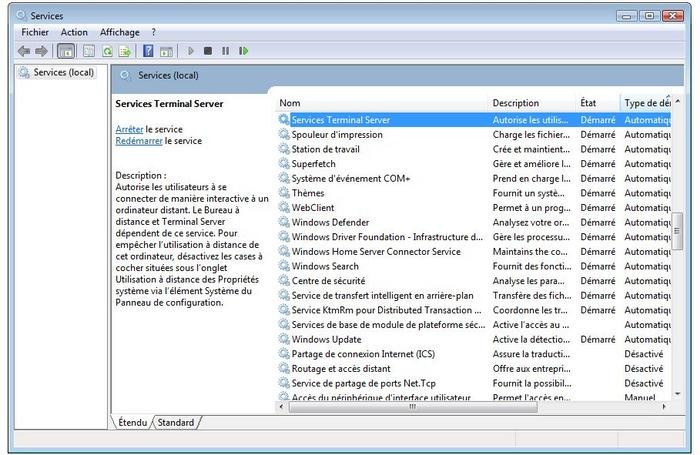Click the Stop service square button
Screen dimensions: 700x455
(x=208, y=51)
